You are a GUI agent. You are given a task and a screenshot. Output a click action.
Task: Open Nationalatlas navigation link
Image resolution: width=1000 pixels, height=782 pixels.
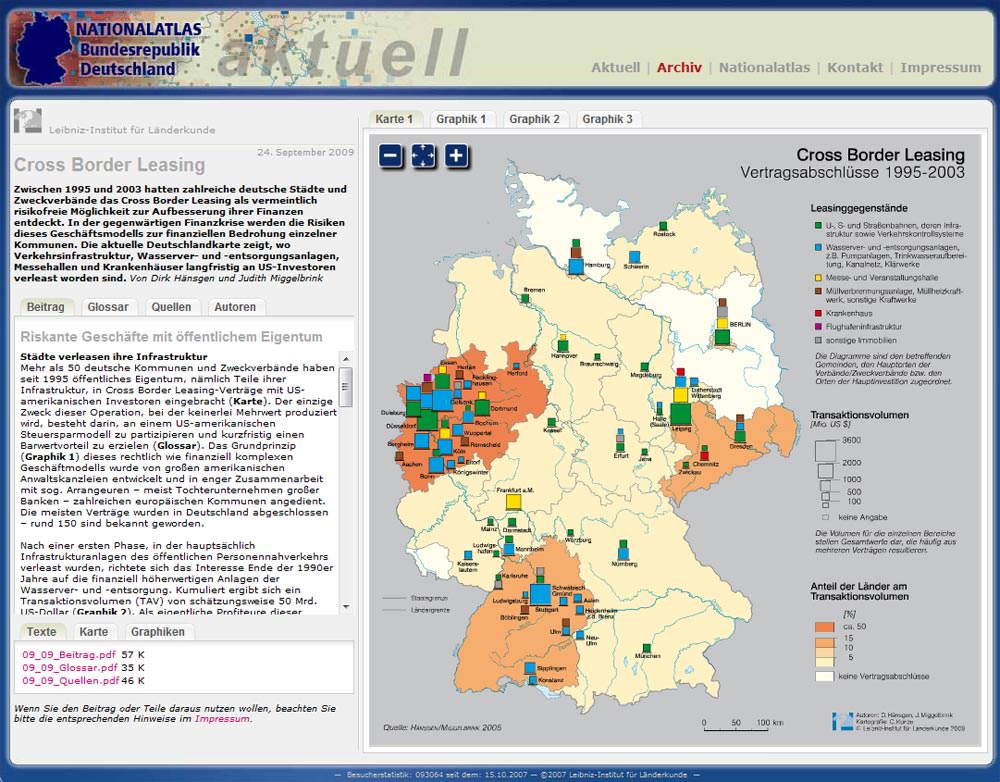765,68
